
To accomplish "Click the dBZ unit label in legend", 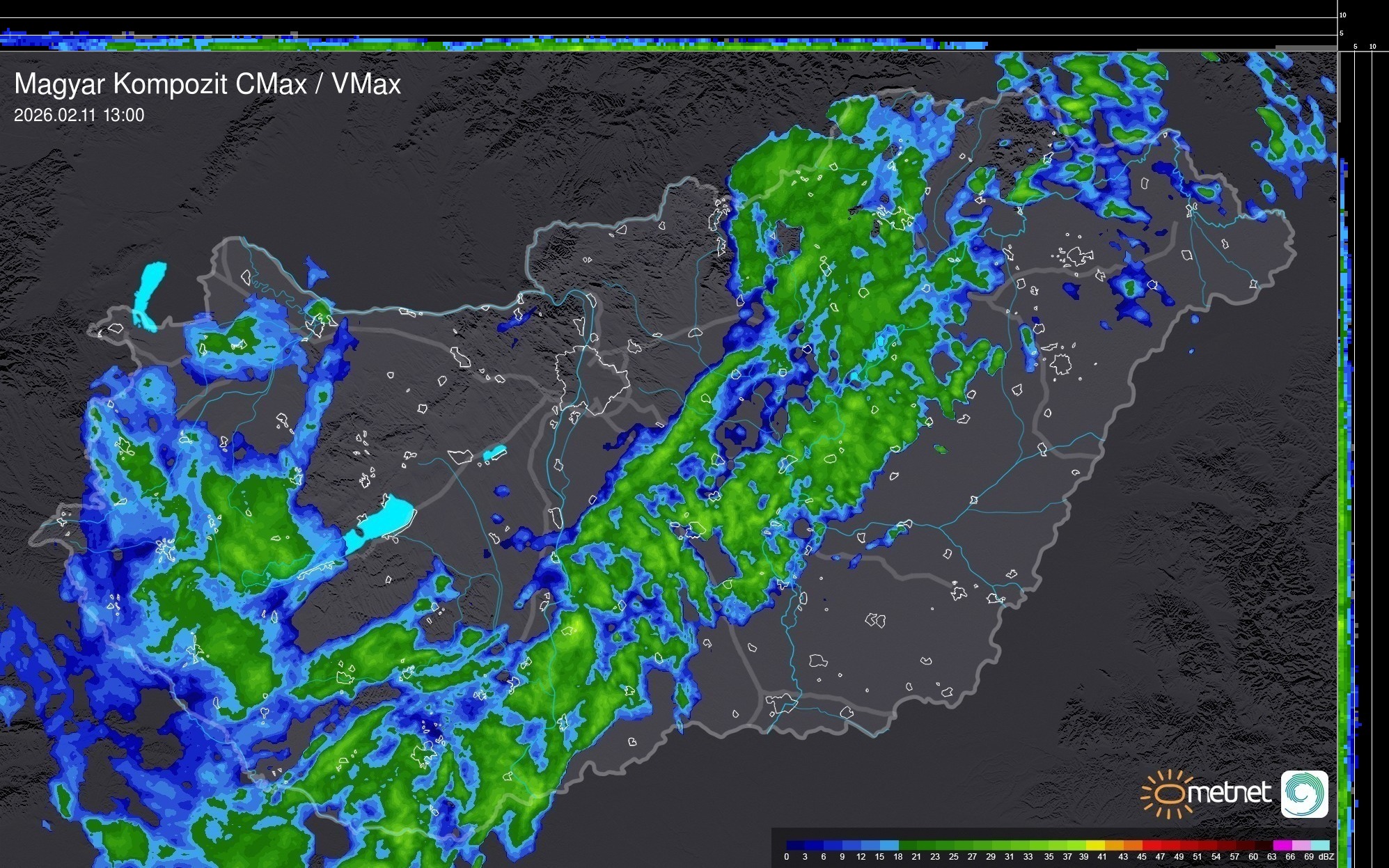I will 1326,857.
